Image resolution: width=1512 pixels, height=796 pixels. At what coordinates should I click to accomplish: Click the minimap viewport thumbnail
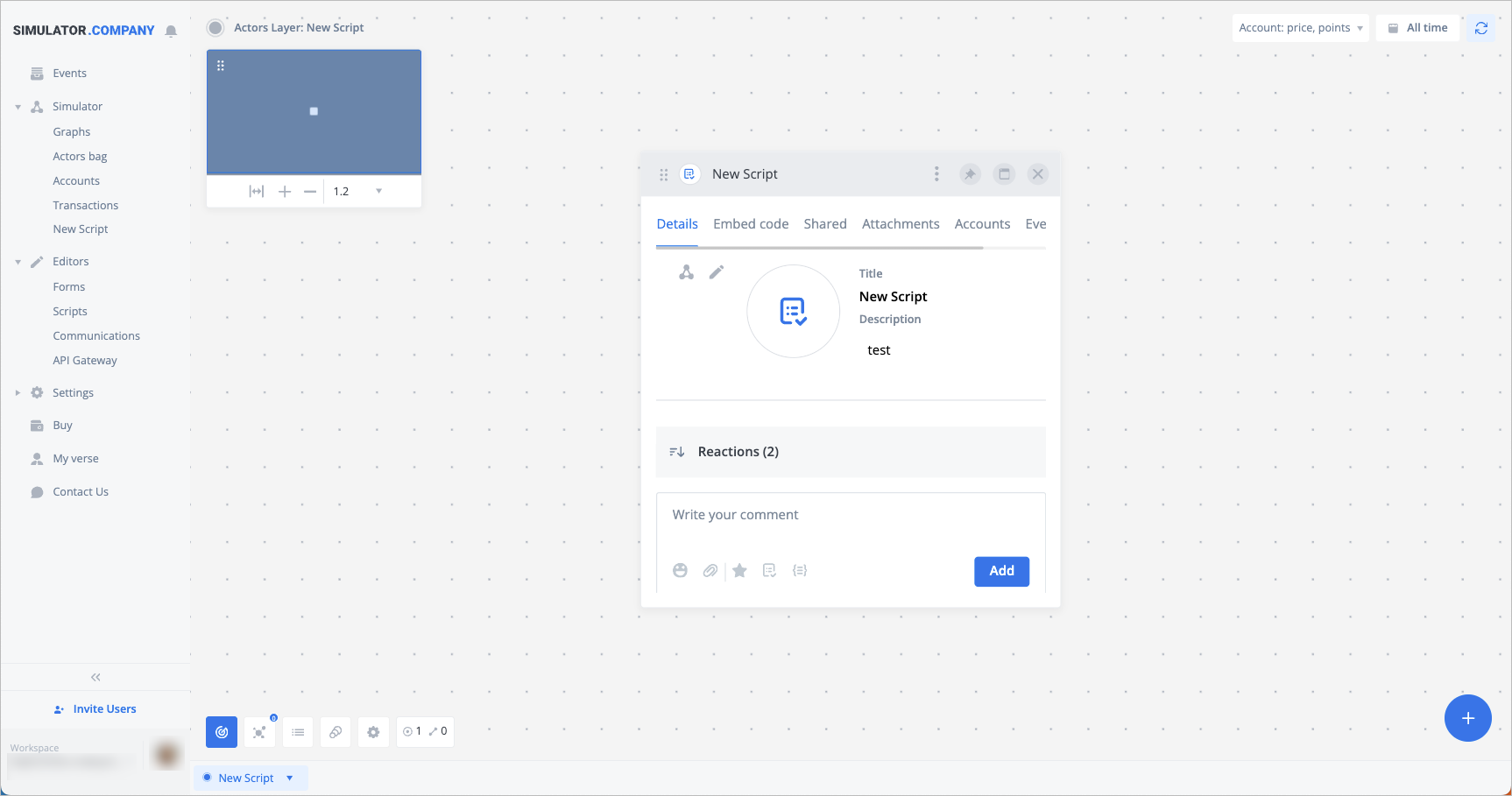pyautogui.click(x=314, y=112)
